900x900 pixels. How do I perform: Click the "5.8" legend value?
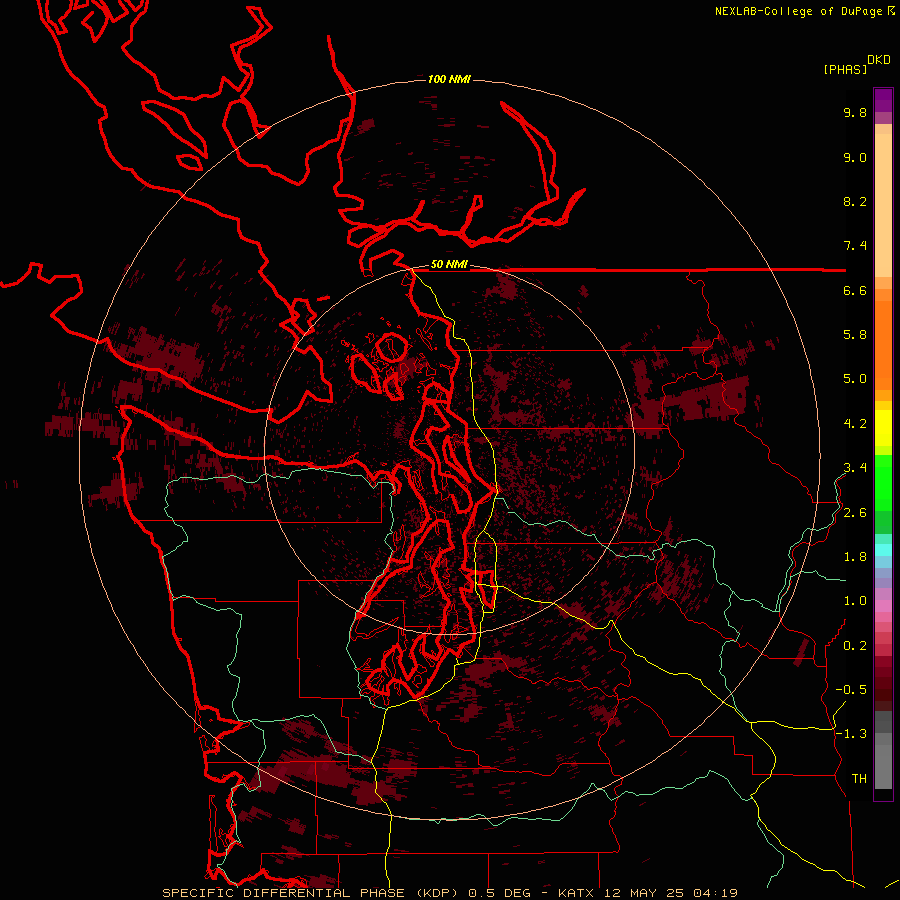(855, 335)
